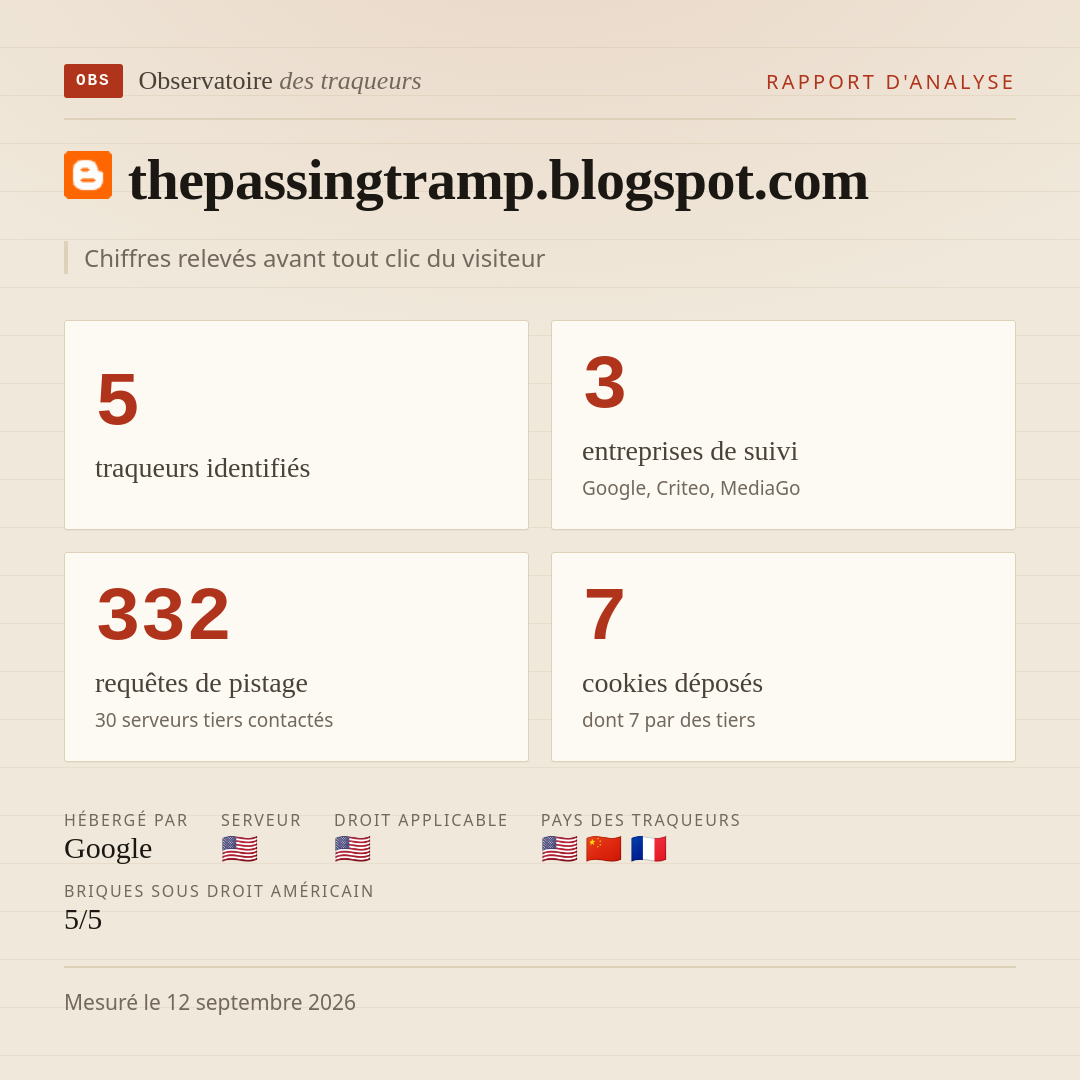Screen dimensions: 1080x1080
Task: Click the US flag under Pays des traqueurs
Action: [559, 849]
